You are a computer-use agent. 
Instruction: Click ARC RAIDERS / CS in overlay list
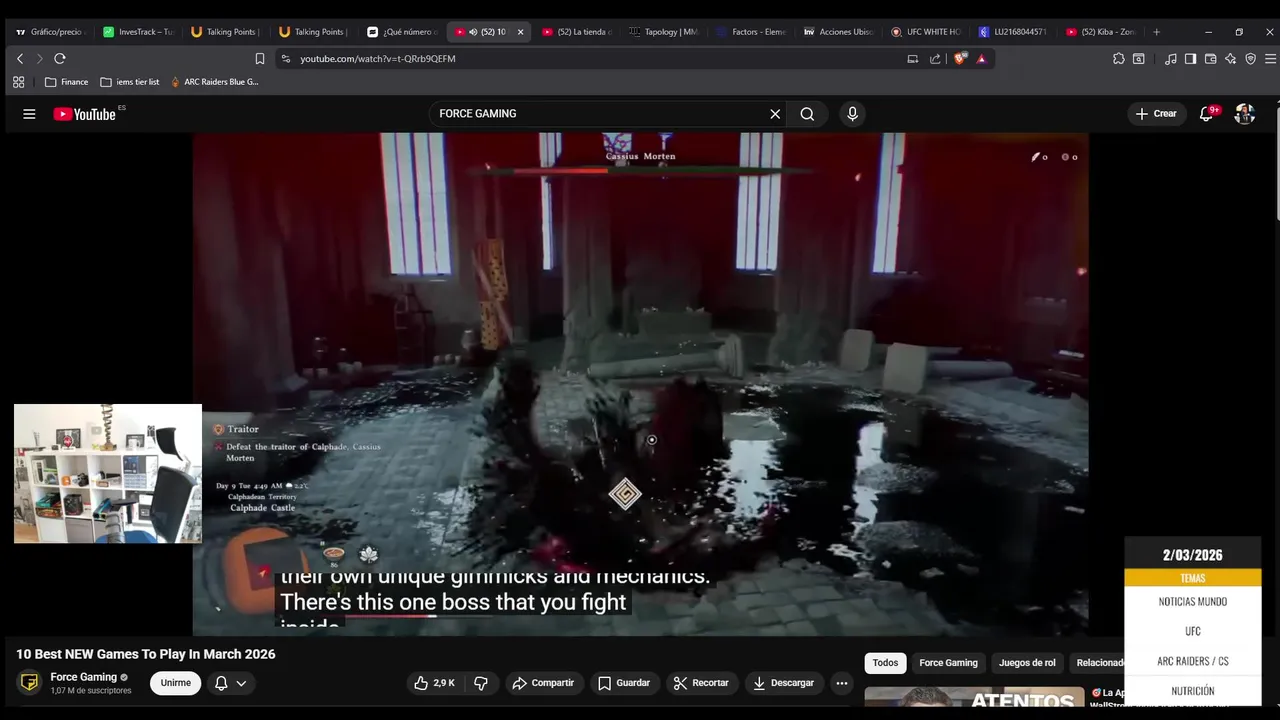1192,661
